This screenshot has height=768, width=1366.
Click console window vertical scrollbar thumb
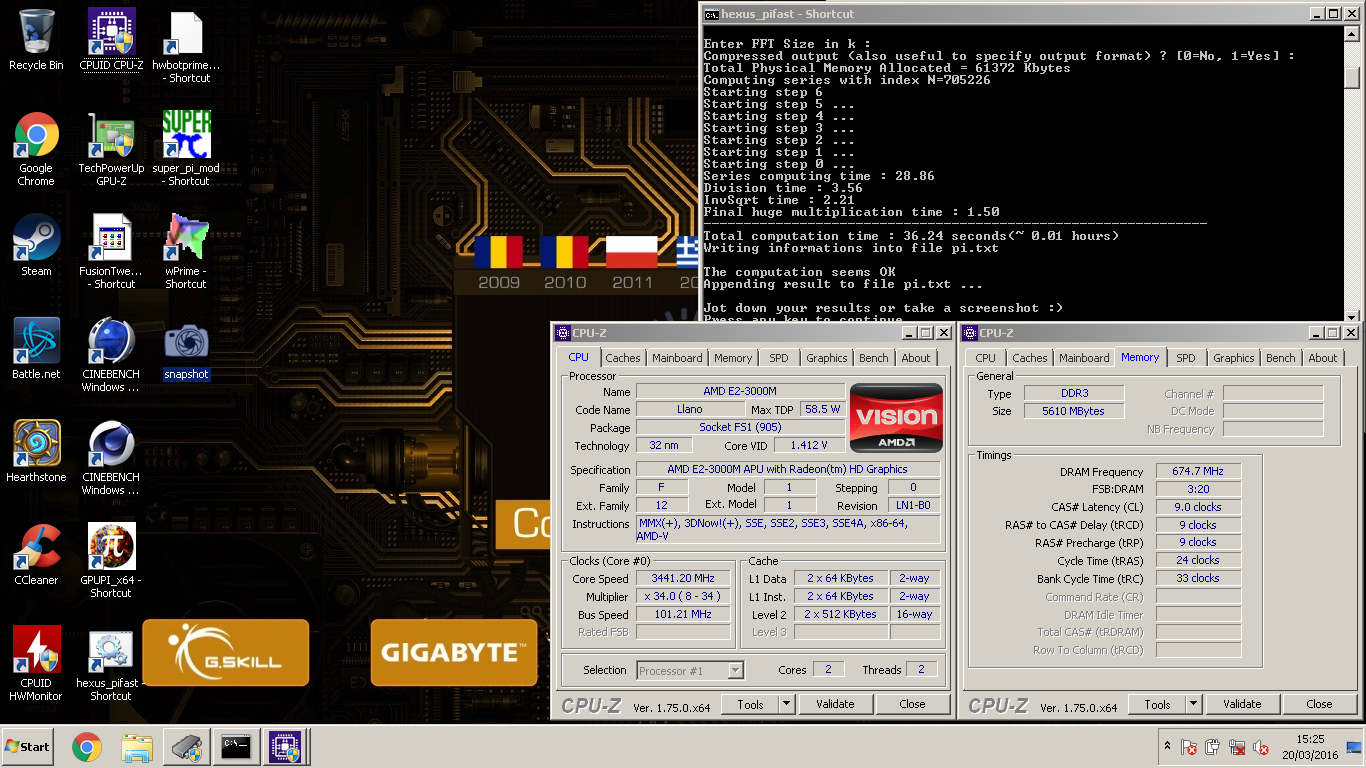pyautogui.click(x=1352, y=77)
